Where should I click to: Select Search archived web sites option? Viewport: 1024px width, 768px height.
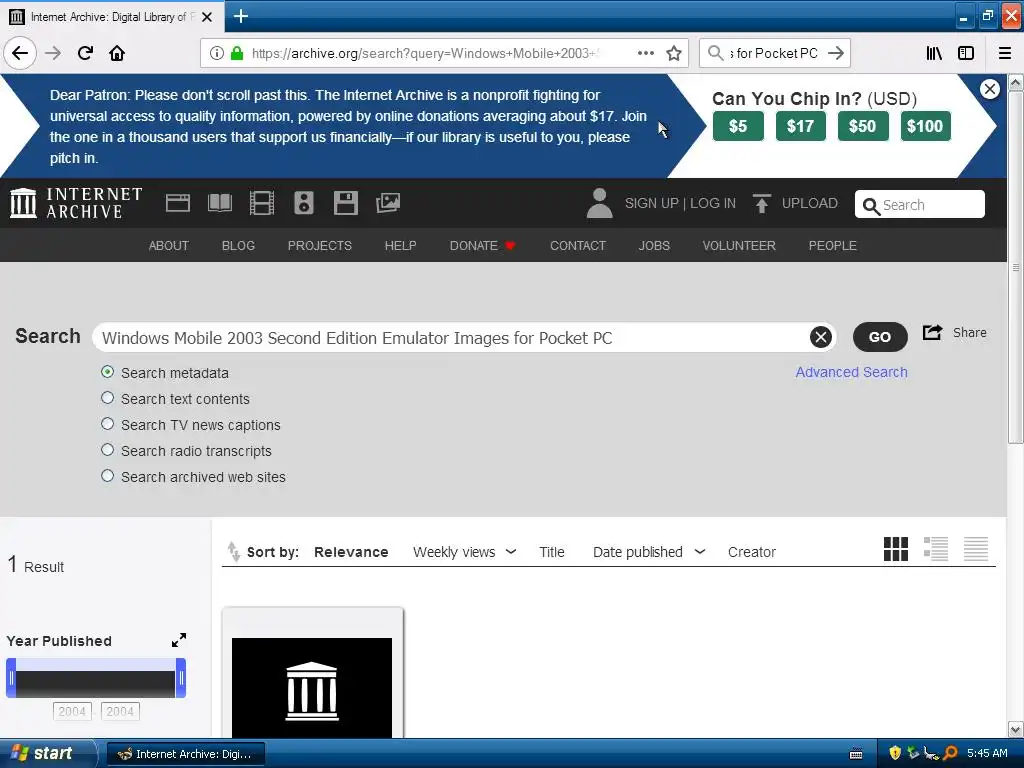click(x=108, y=476)
